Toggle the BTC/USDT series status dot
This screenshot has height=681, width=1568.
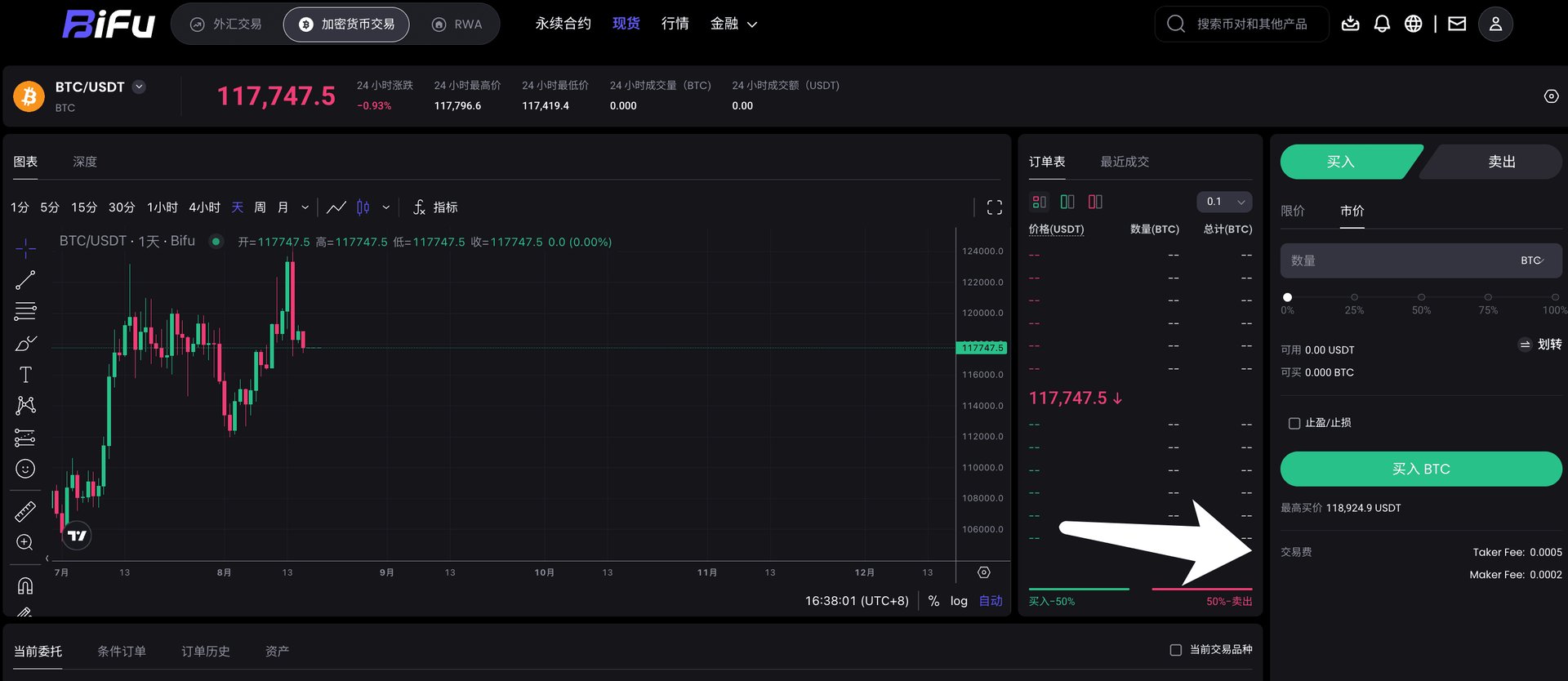tap(216, 242)
